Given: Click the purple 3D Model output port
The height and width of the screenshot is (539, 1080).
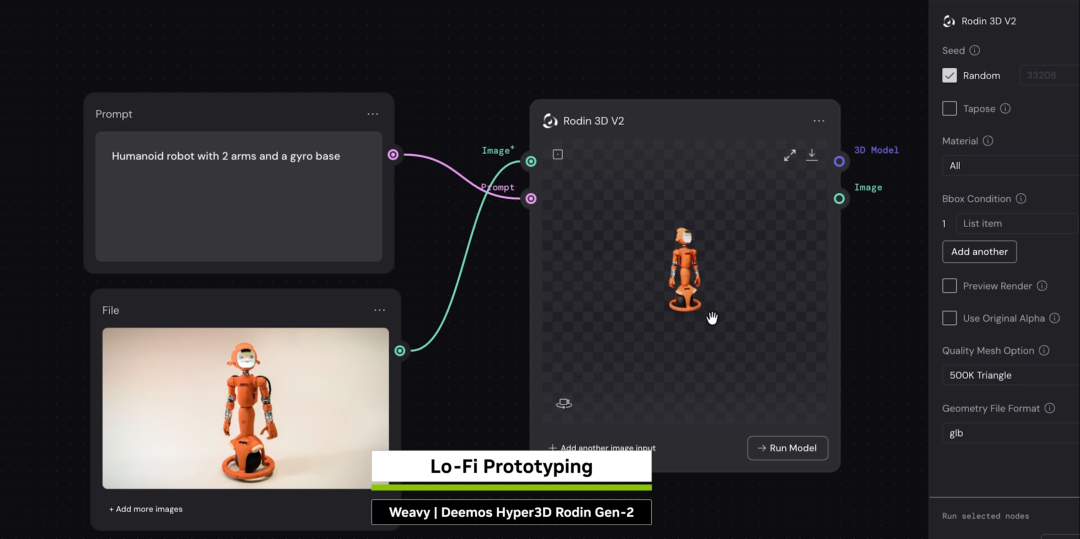Looking at the screenshot, I should (839, 161).
